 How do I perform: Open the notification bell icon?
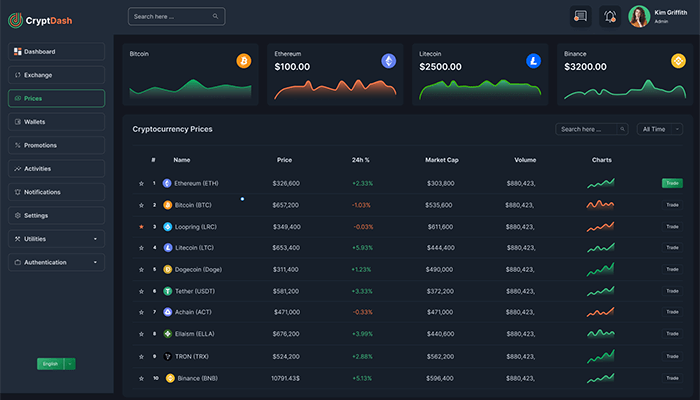(x=610, y=17)
